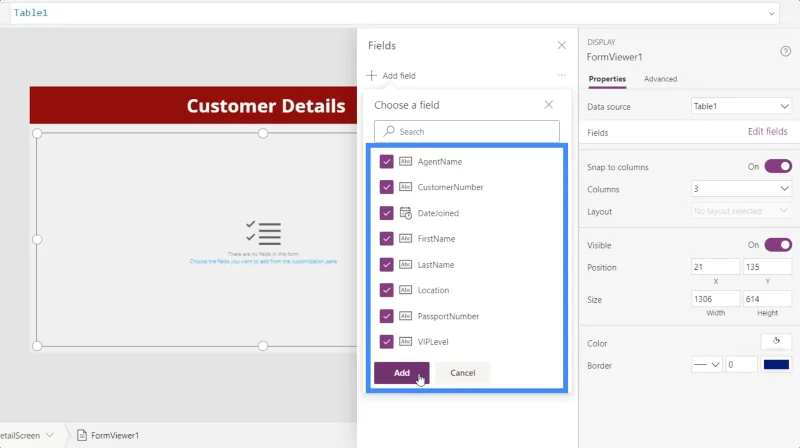Open the Columns count dropdown
The width and height of the screenshot is (800, 448).
[741, 189]
